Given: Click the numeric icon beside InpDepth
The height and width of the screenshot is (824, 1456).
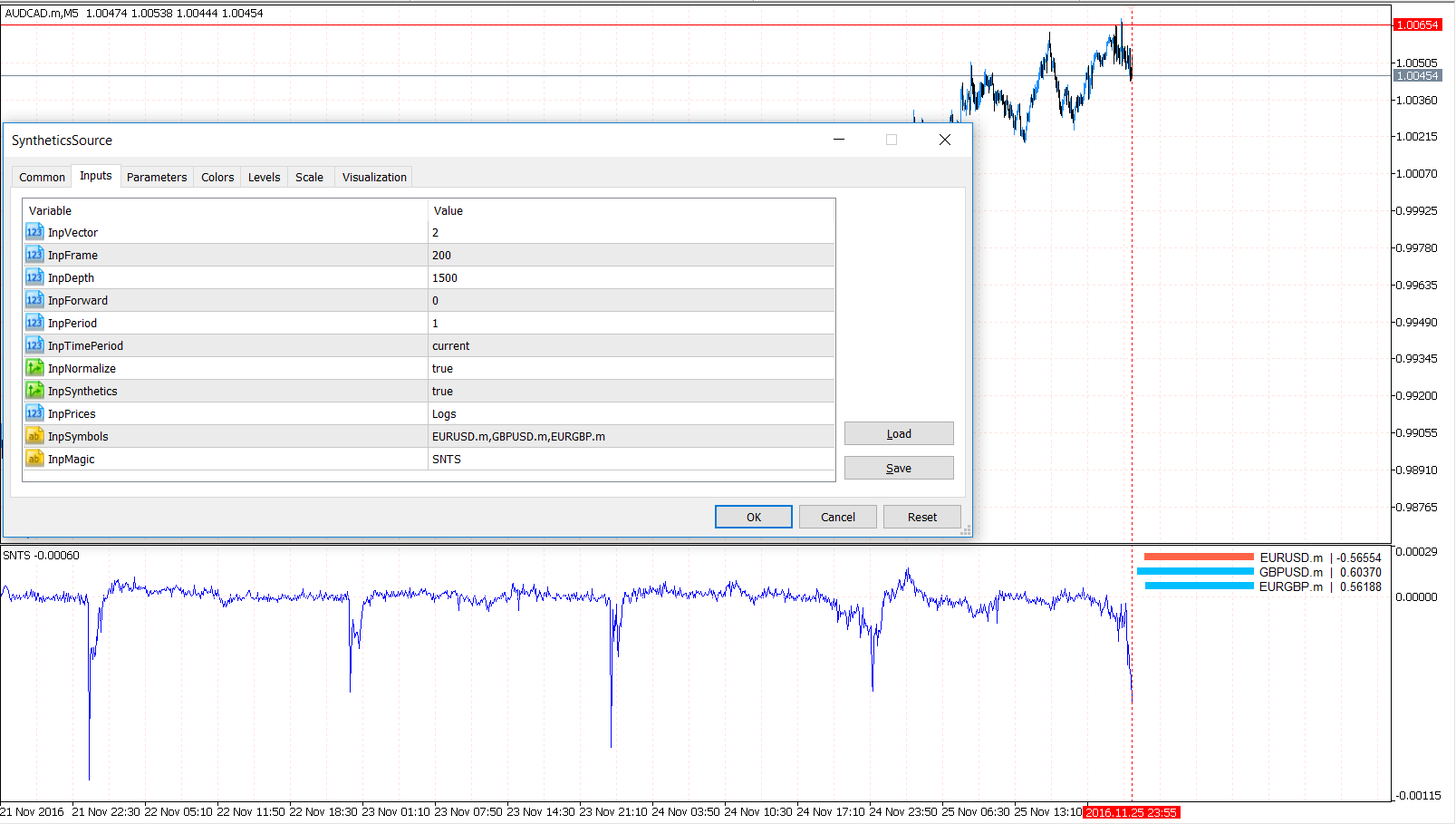Looking at the screenshot, I should click(34, 276).
